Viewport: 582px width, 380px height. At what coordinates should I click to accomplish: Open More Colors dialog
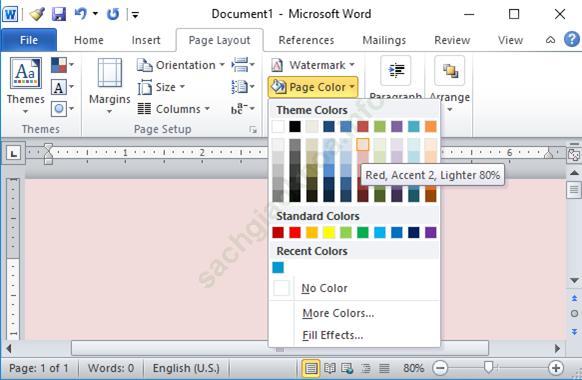pos(354,313)
